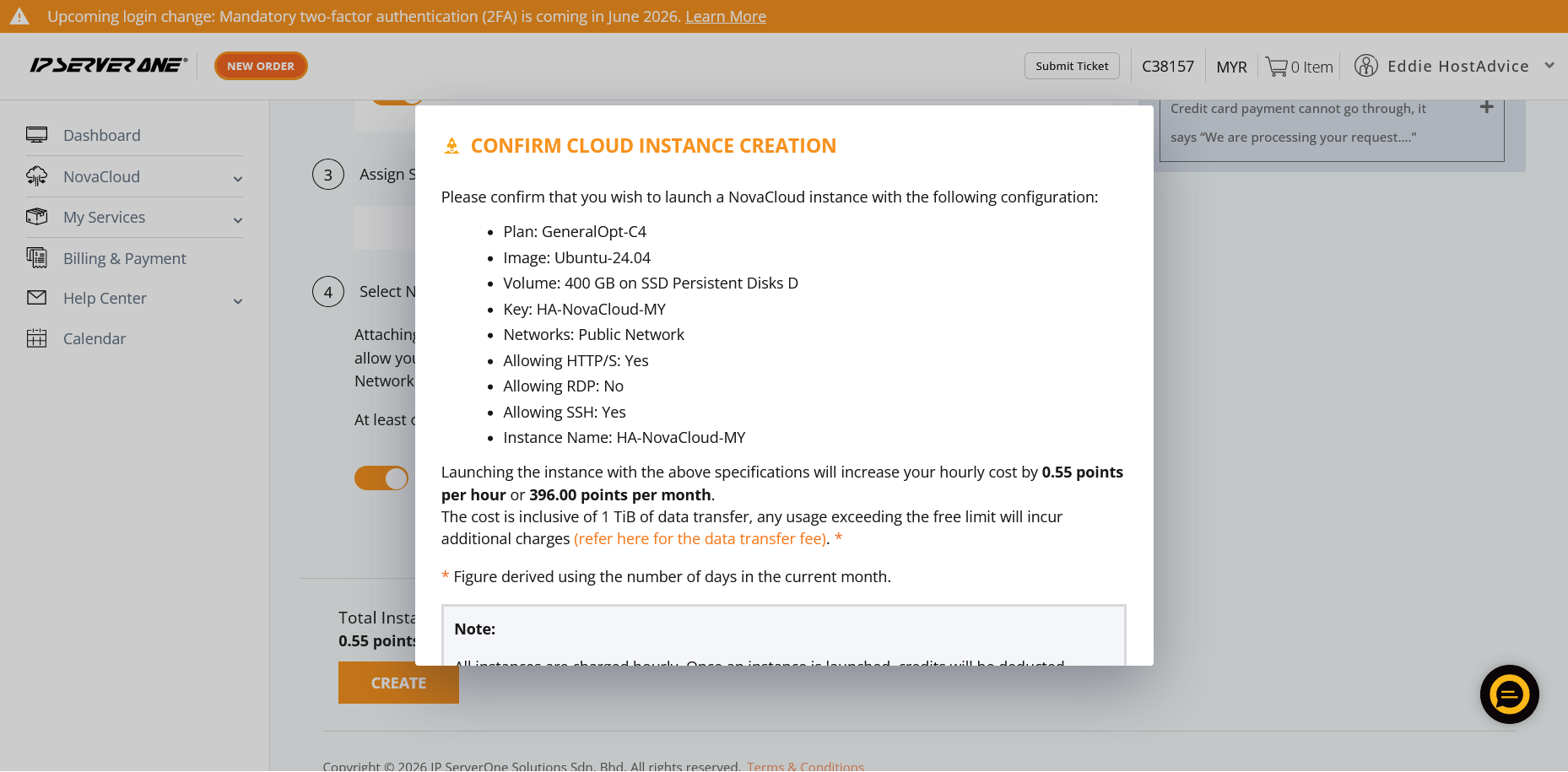The width and height of the screenshot is (1568, 772).
Task: Open the shopping cart icon
Action: coord(1276,67)
